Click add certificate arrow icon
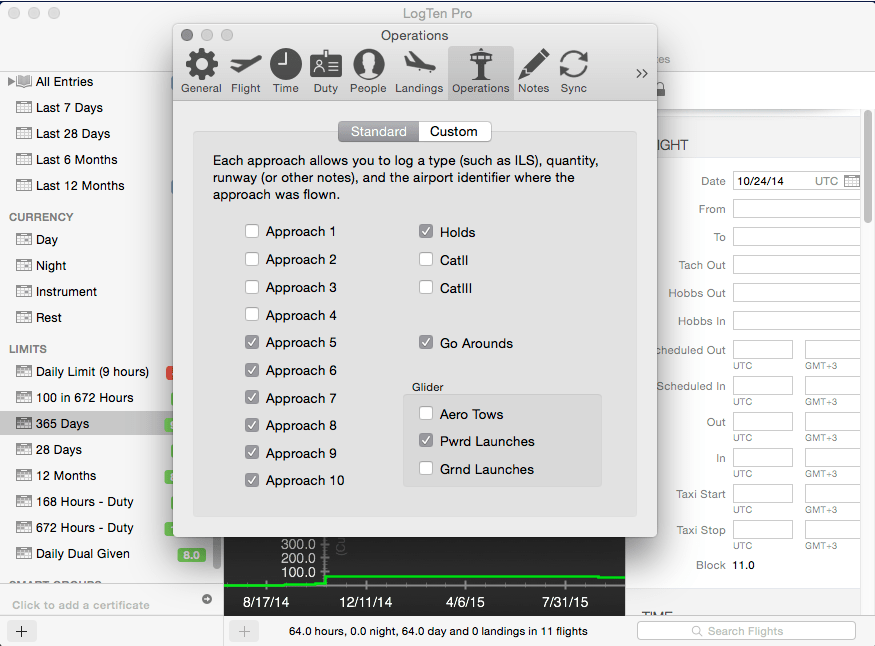The image size is (875, 646). [207, 599]
